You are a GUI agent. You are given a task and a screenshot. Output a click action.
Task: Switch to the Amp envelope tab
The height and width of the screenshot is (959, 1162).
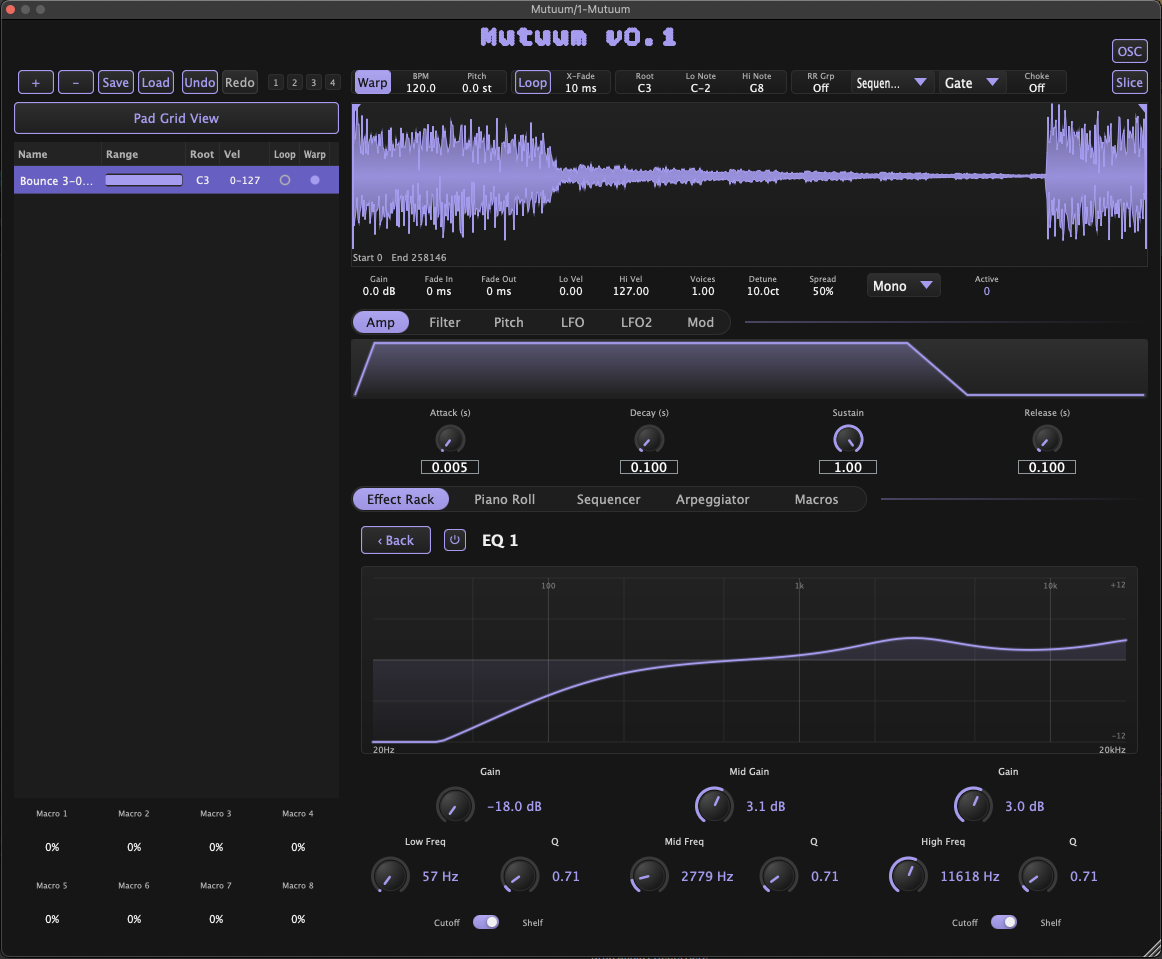pyautogui.click(x=380, y=322)
